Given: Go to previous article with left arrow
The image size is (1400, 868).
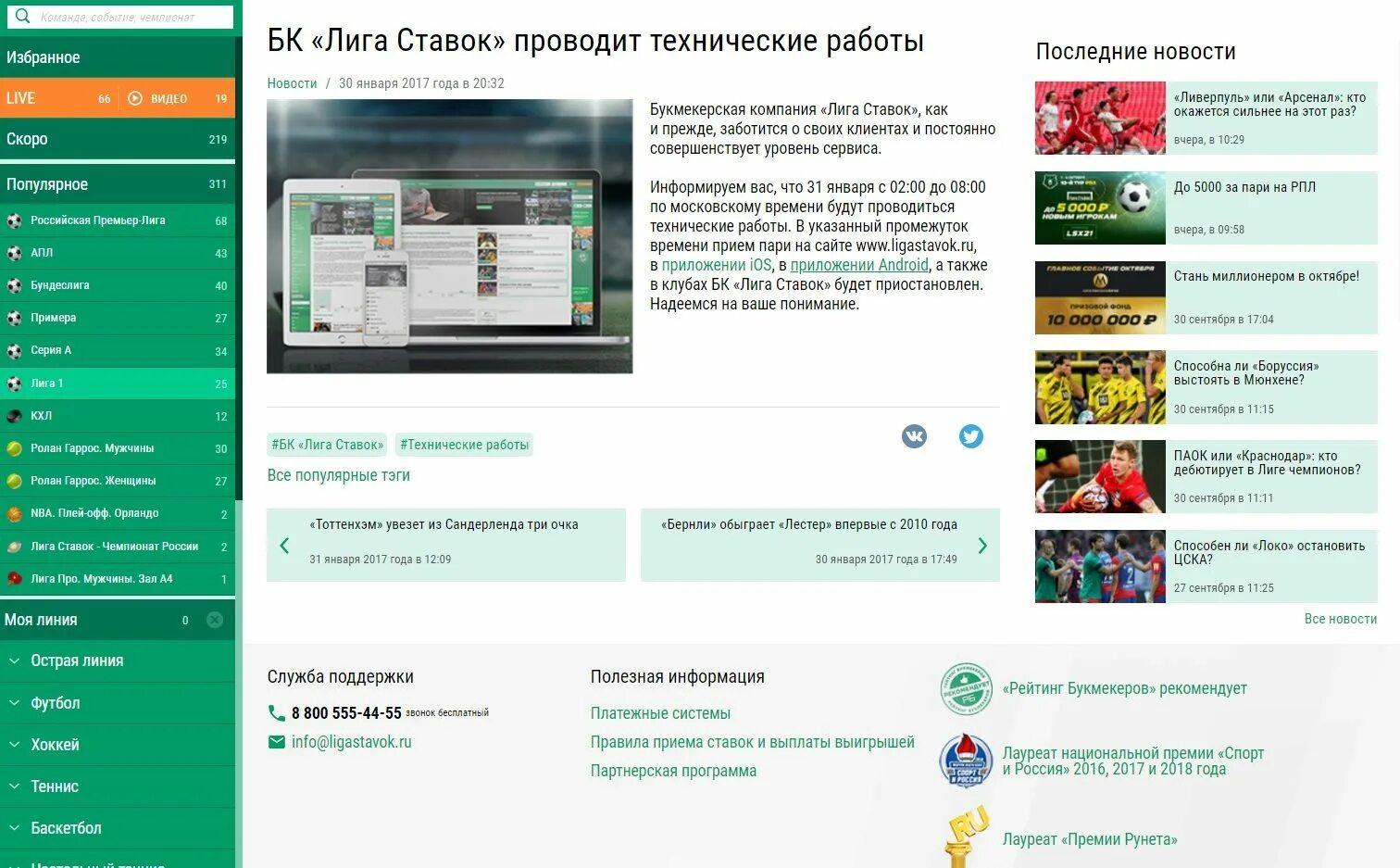Looking at the screenshot, I should [284, 546].
